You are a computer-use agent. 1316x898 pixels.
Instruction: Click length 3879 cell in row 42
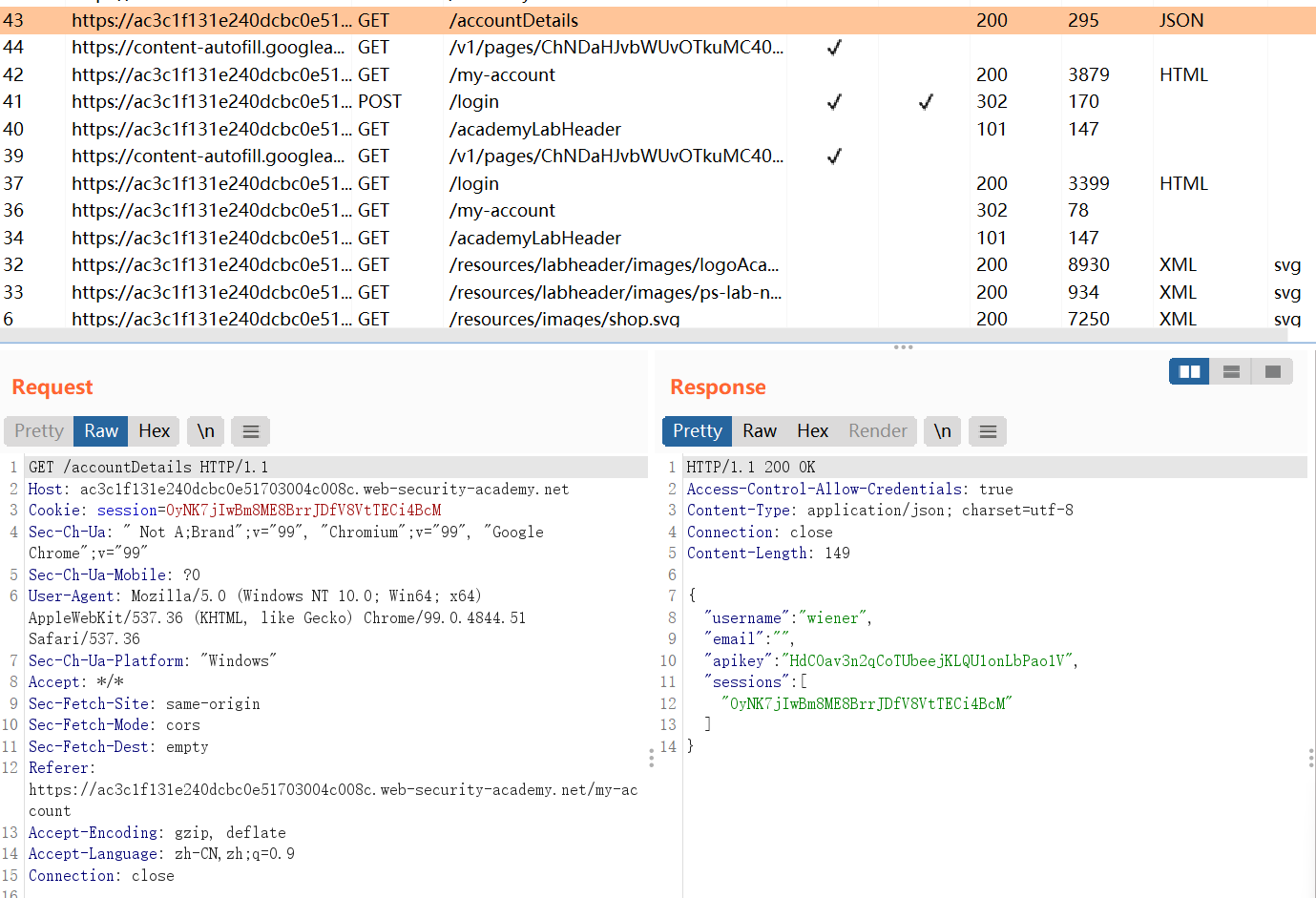1089,74
